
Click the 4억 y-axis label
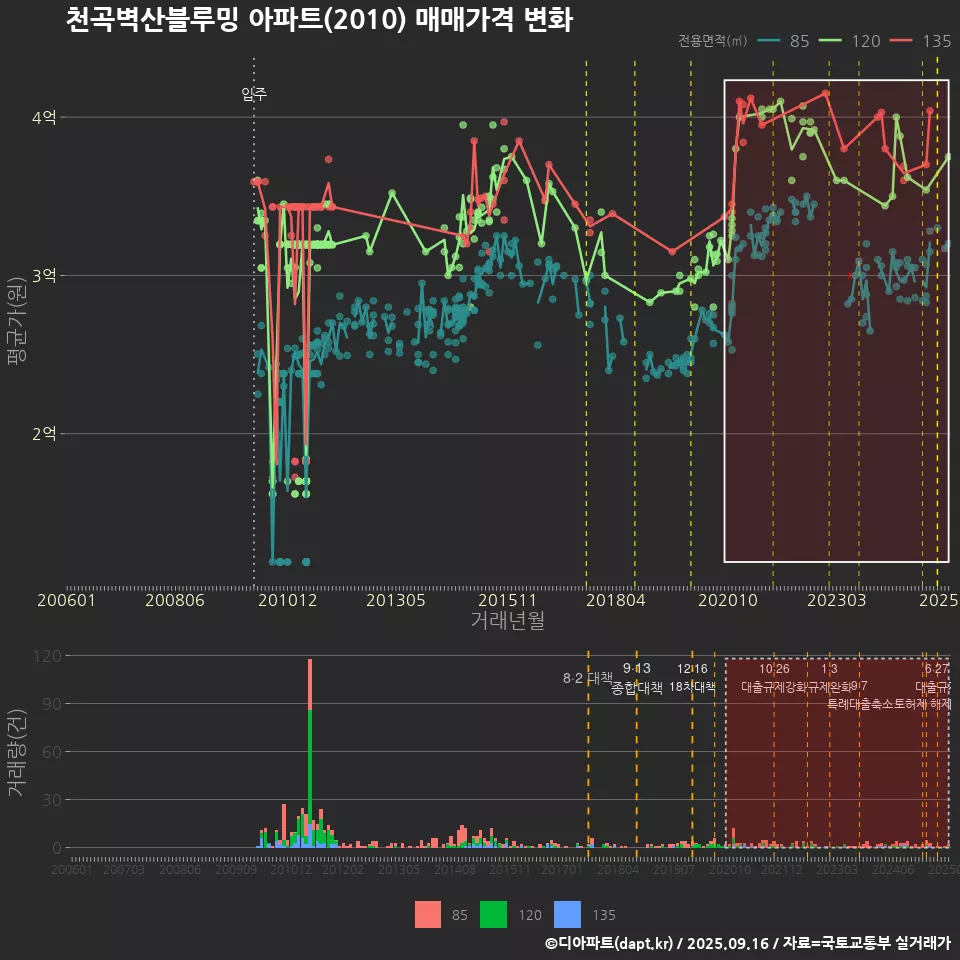(44, 117)
